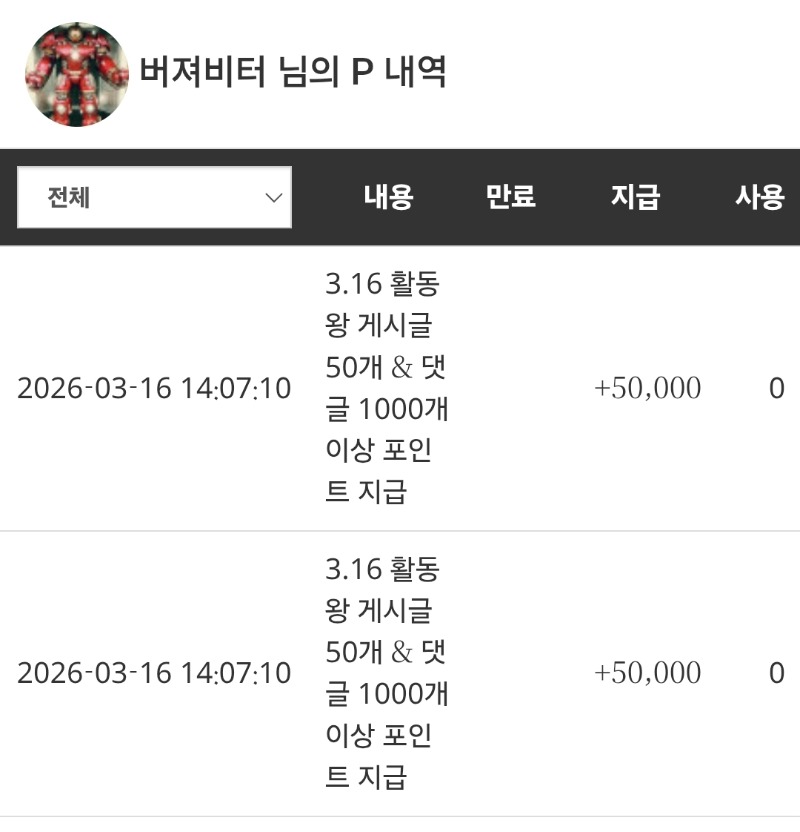800x832 pixels.
Task: Click the second row's +50,000 amount
Action: click(x=647, y=673)
